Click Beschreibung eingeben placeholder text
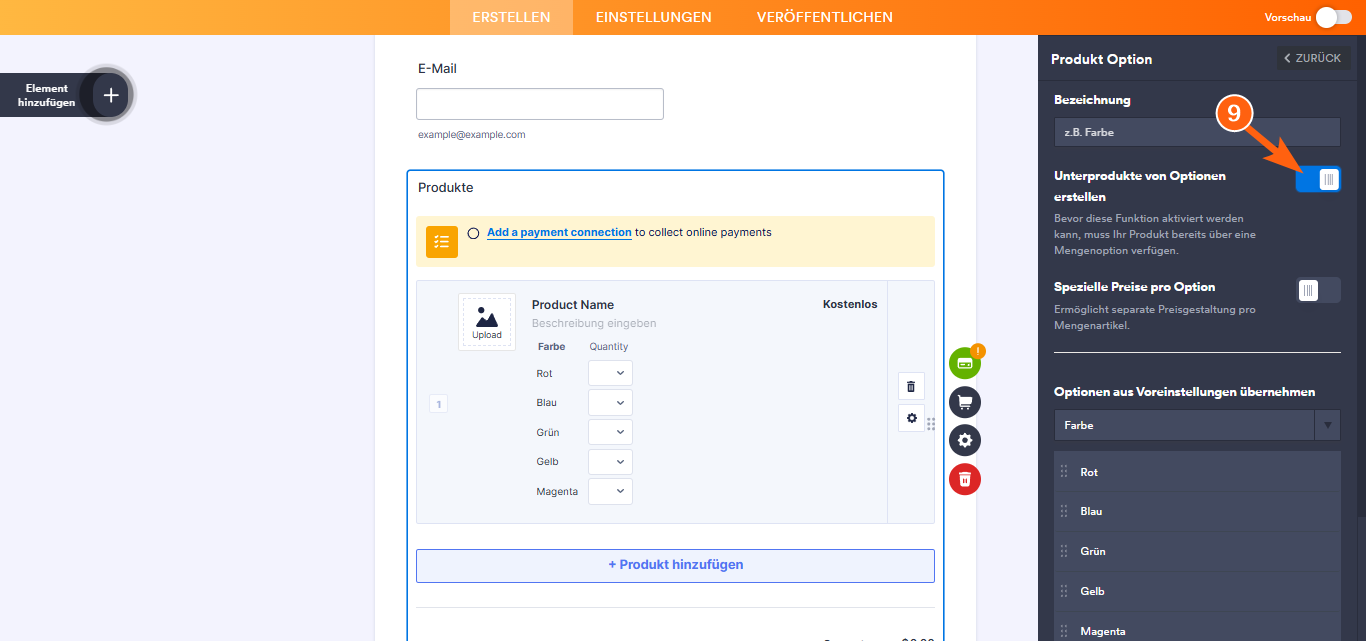The height and width of the screenshot is (641, 1366). [594, 323]
